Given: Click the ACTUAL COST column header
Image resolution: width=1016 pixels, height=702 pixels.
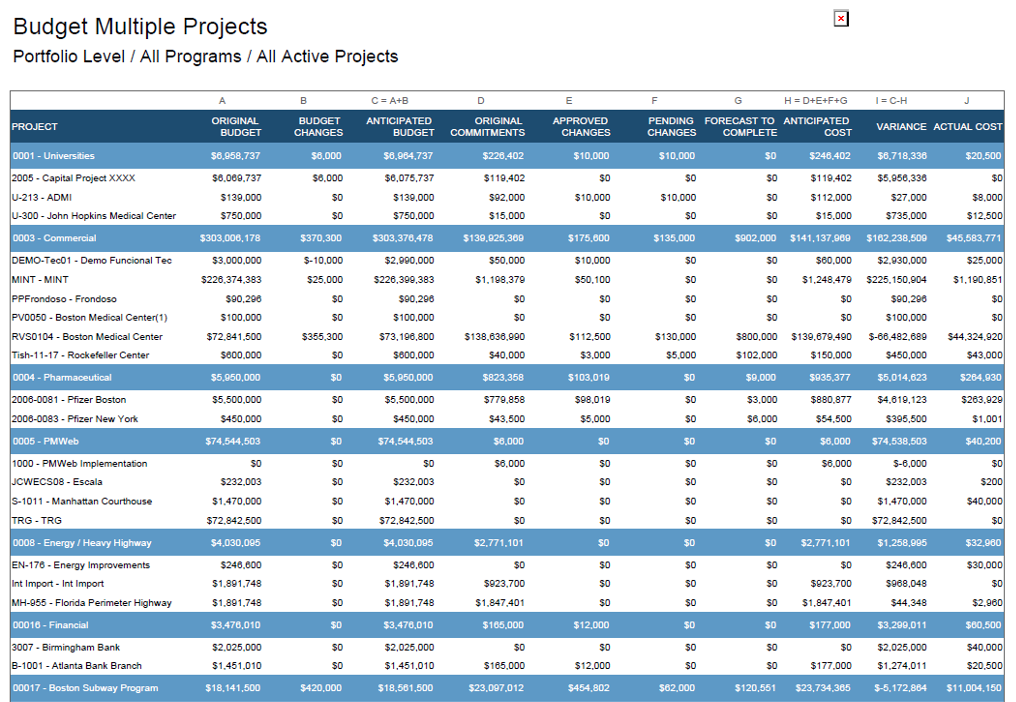Looking at the screenshot, I should pyautogui.click(x=967, y=126).
